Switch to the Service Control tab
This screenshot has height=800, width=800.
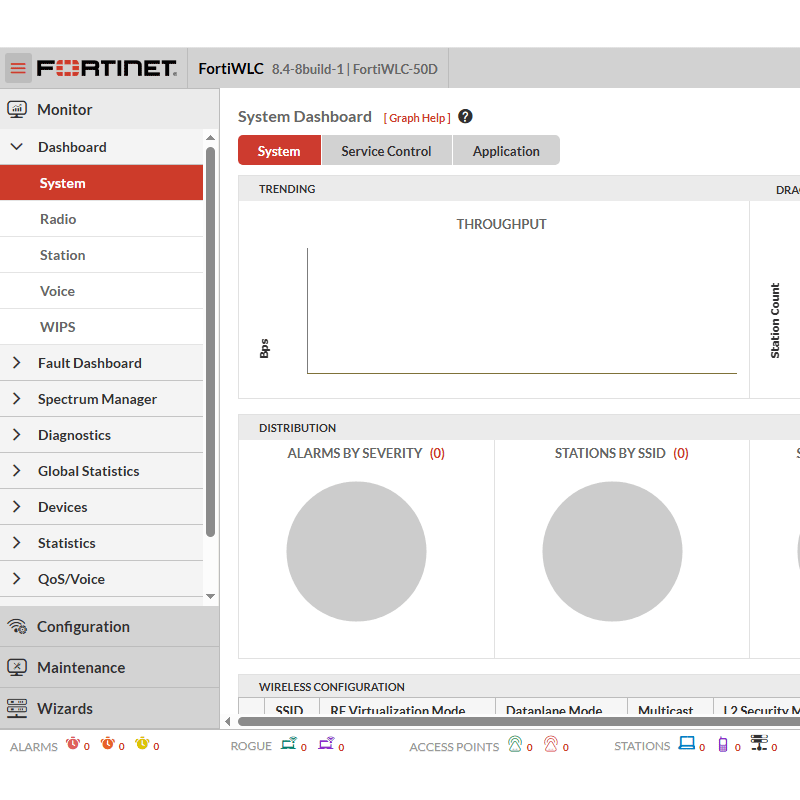click(386, 151)
